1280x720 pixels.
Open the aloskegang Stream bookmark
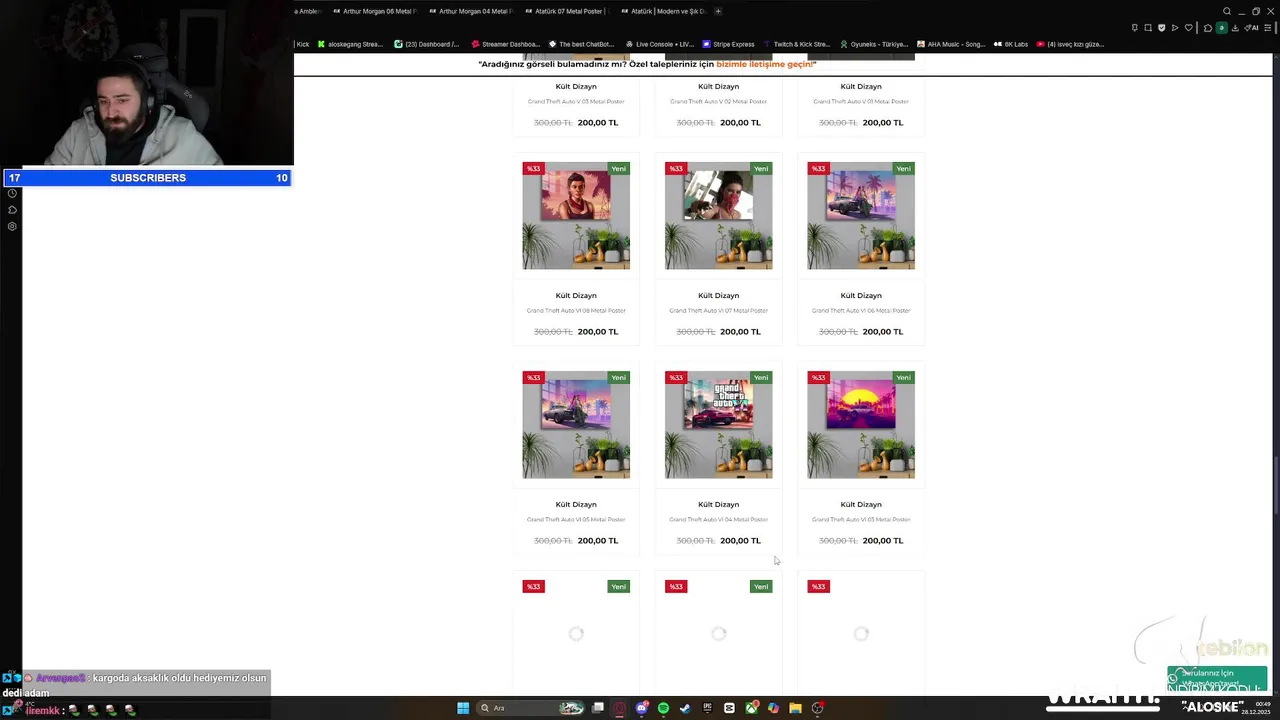(x=351, y=44)
